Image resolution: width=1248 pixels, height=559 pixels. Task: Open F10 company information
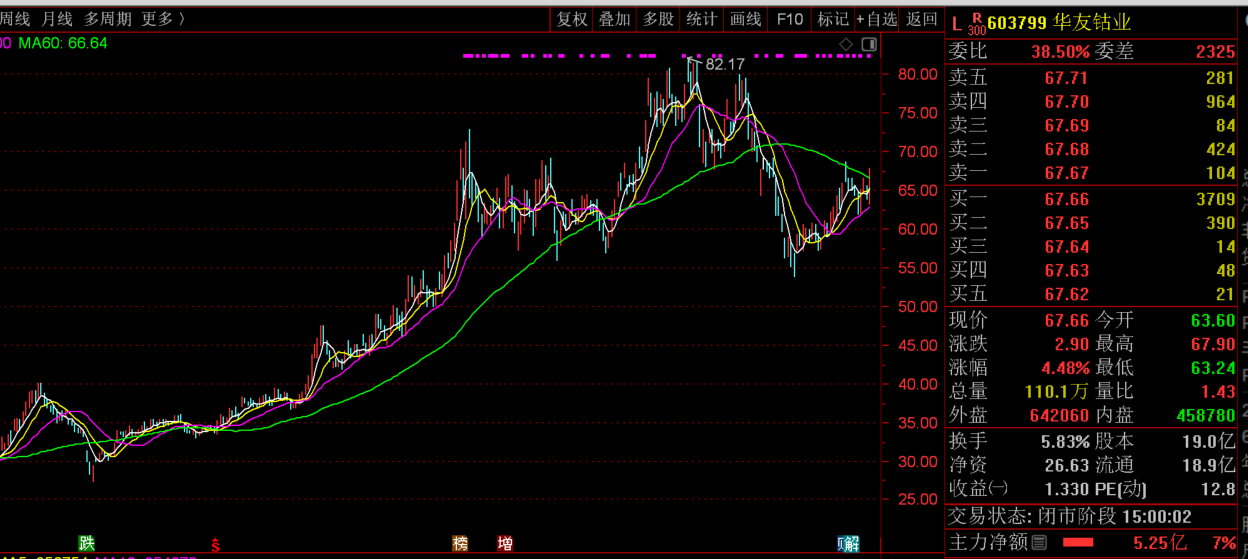click(790, 19)
